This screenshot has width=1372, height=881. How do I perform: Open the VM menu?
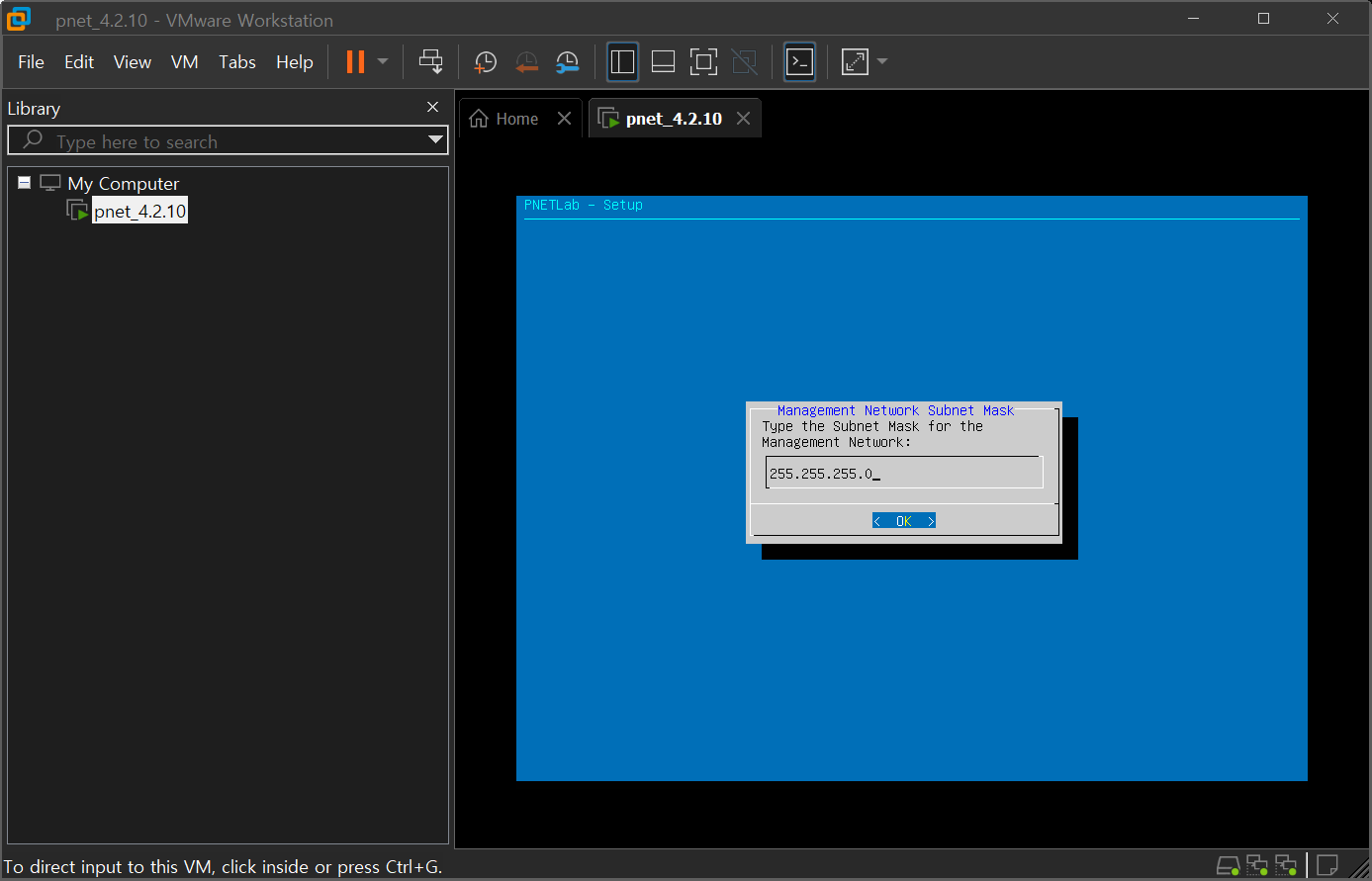(x=185, y=61)
